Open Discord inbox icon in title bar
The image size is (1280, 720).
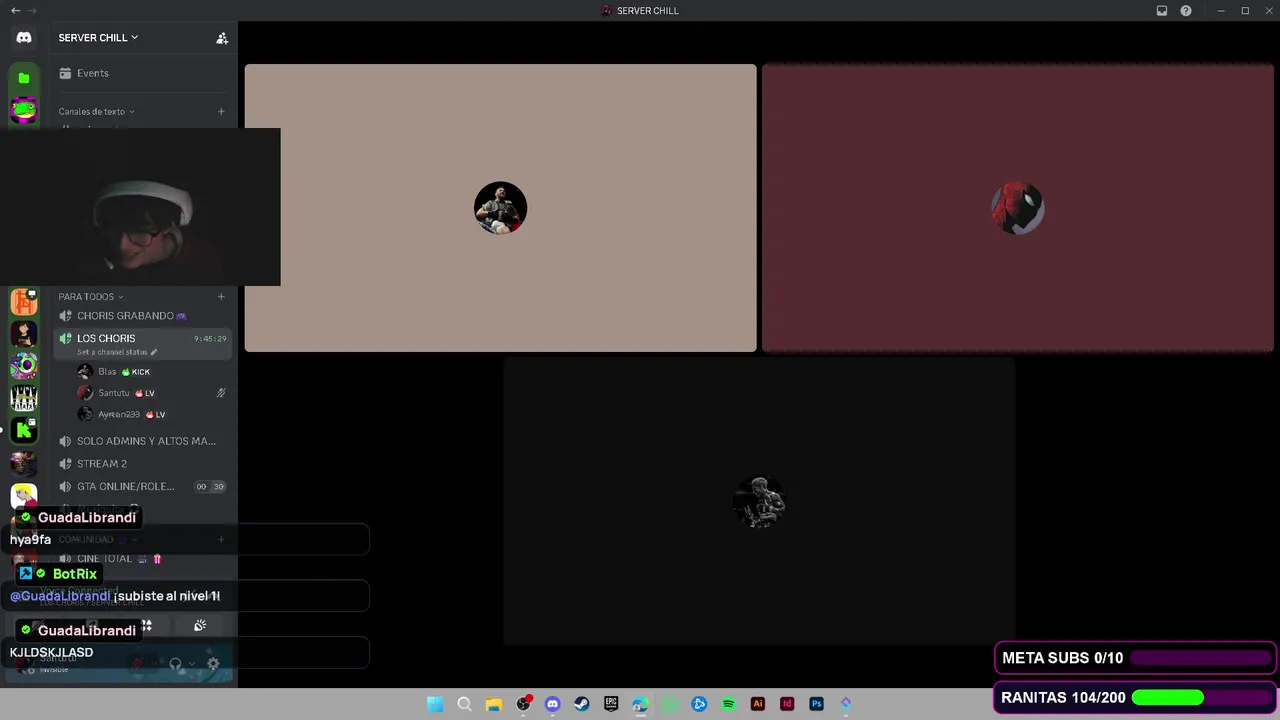[x=1162, y=11]
